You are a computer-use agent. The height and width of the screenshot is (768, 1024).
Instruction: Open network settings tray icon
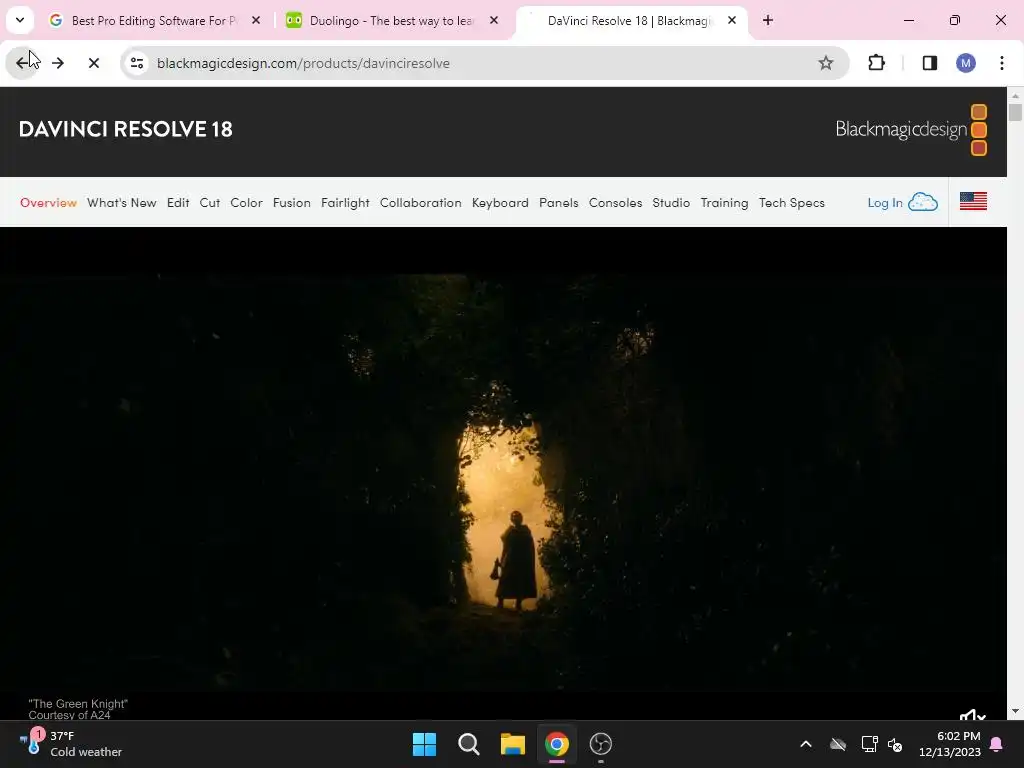(869, 744)
